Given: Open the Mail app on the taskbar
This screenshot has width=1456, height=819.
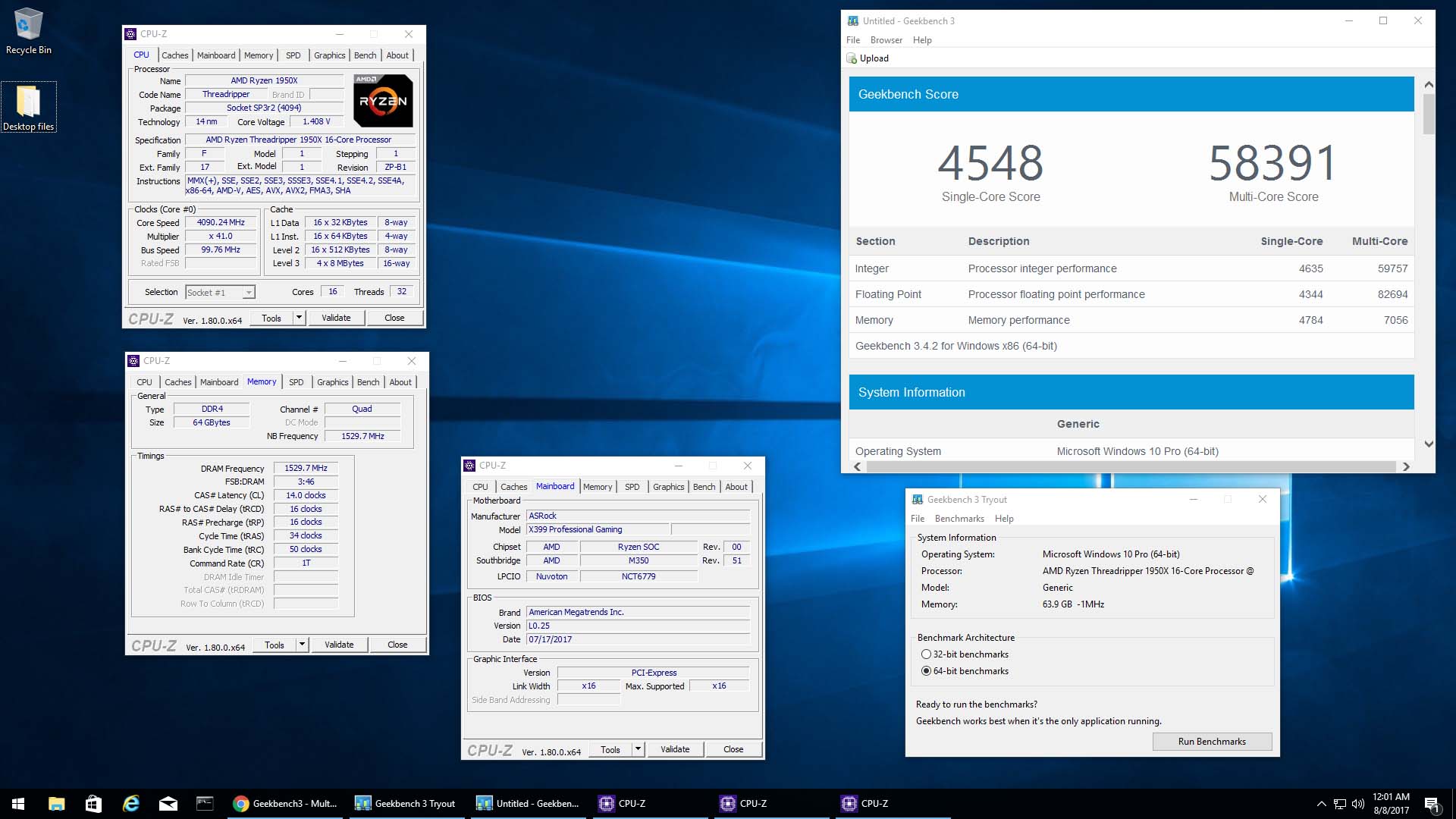Looking at the screenshot, I should (x=168, y=804).
